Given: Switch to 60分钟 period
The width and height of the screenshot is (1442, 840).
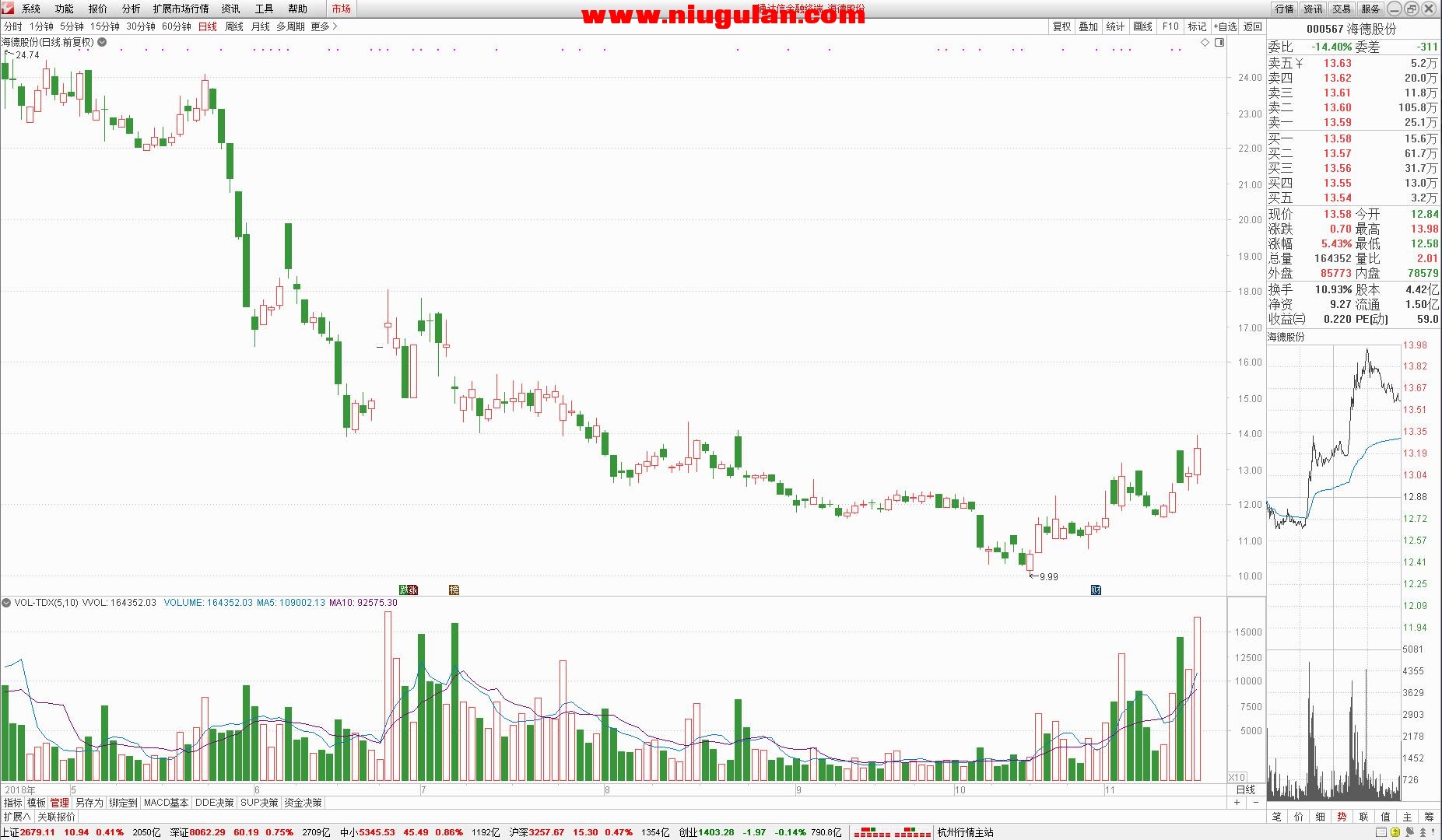Looking at the screenshot, I should [x=177, y=26].
